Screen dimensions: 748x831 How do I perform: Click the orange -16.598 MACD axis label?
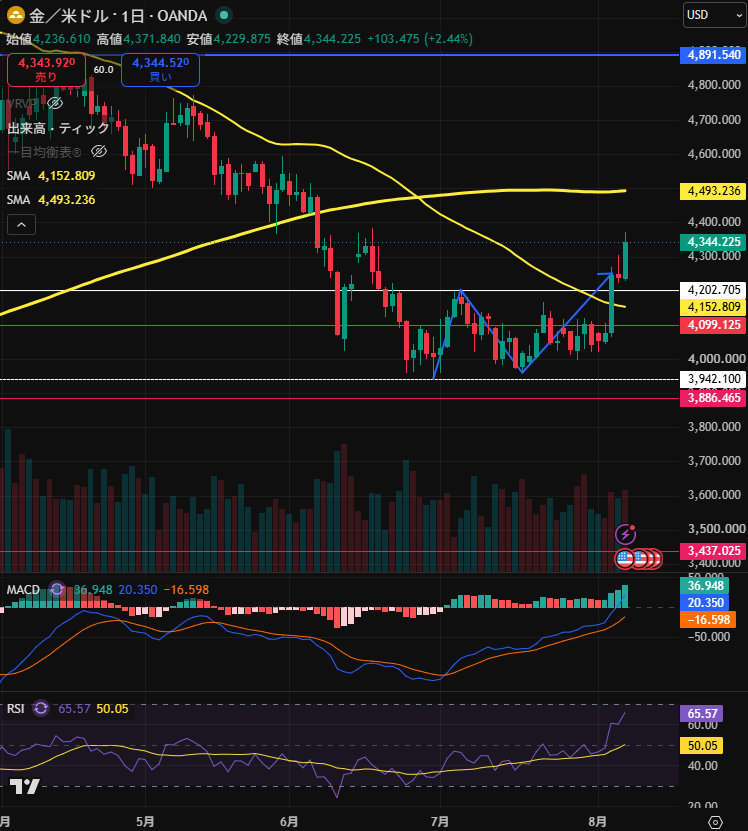708,620
